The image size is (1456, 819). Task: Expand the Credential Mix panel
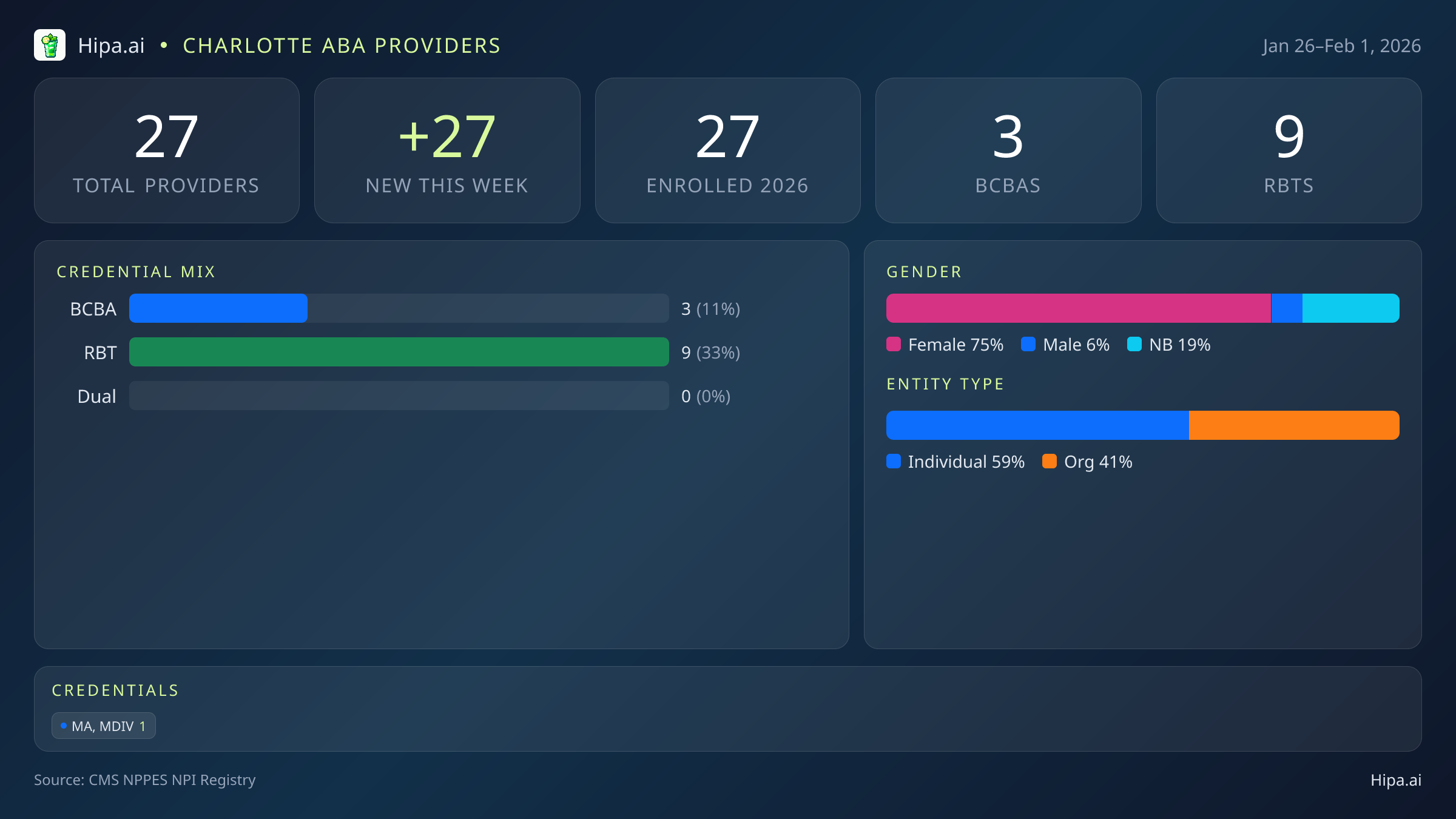pyautogui.click(x=136, y=271)
